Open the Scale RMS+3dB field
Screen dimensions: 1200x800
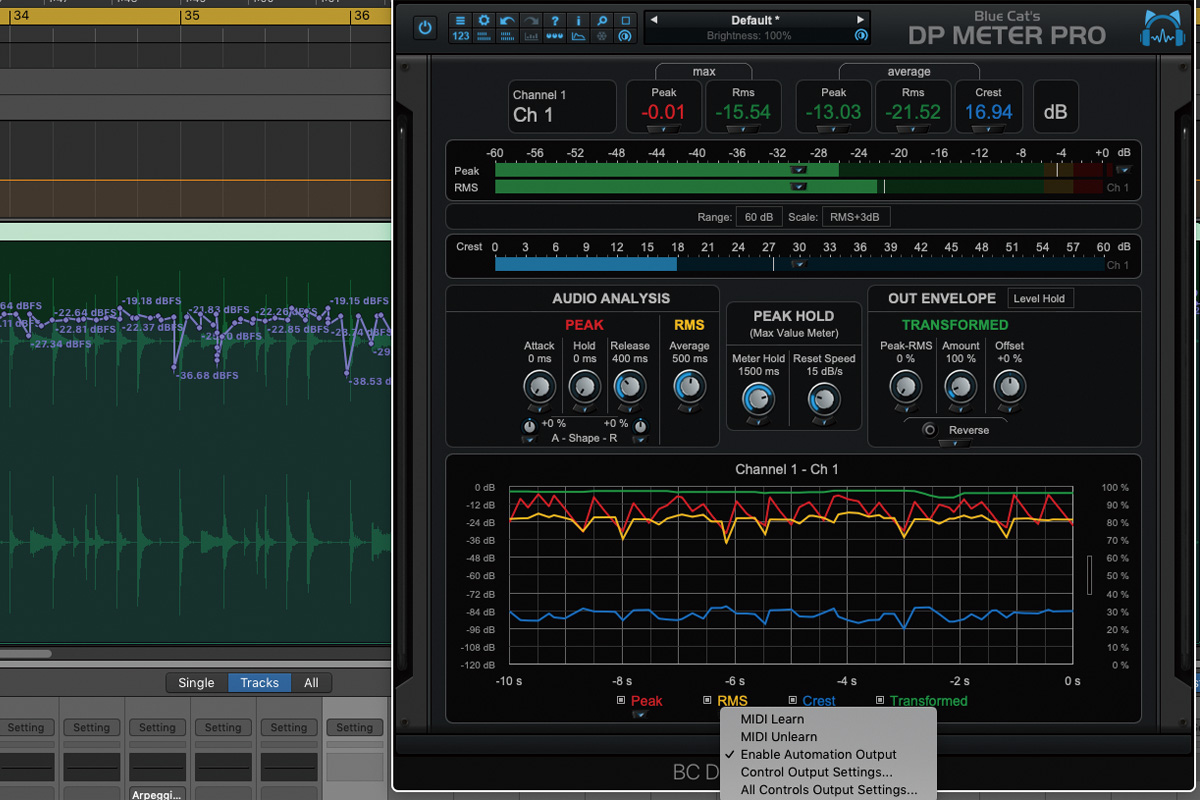(856, 217)
